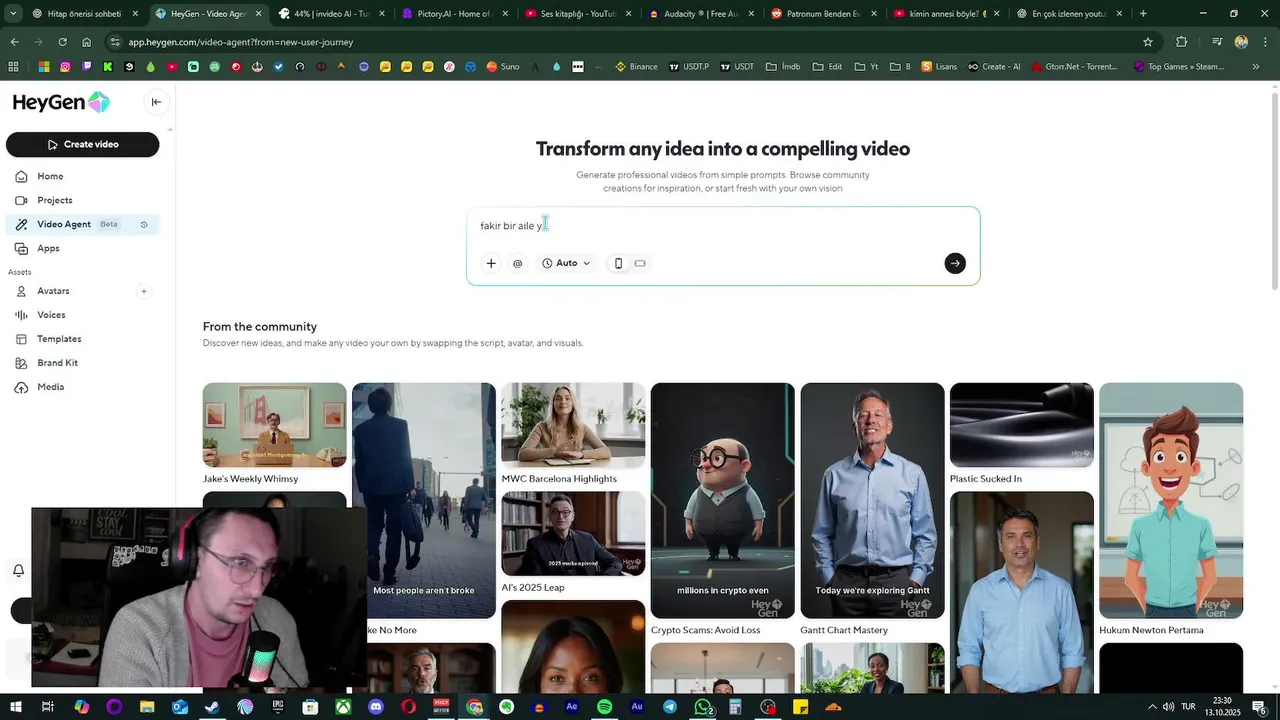The width and height of the screenshot is (1280, 720).
Task: Open Brand Kit in the sidebar
Action: 57,363
